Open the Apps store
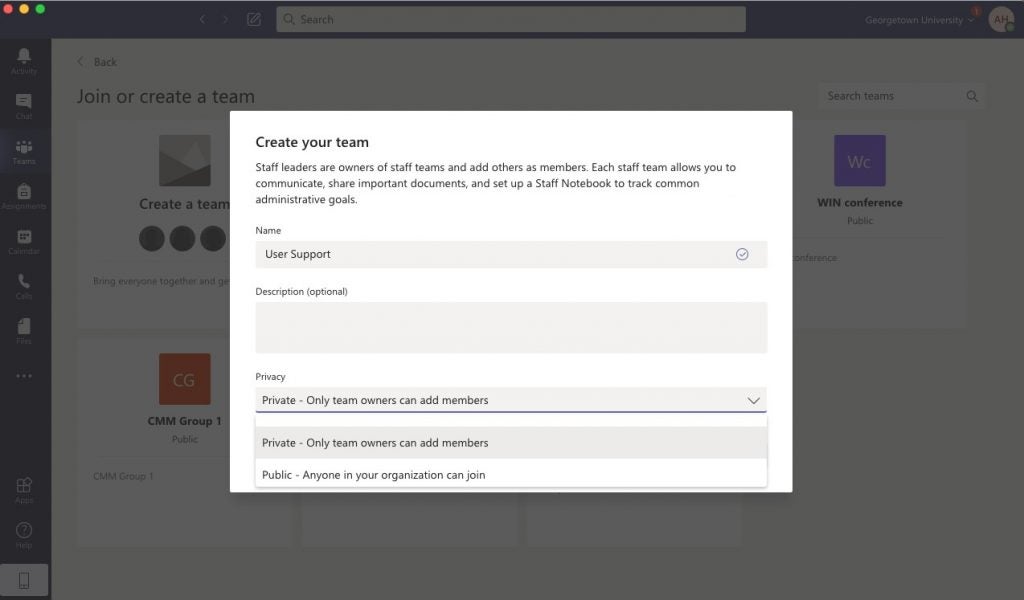Viewport: 1024px width, 600px height. [x=24, y=487]
